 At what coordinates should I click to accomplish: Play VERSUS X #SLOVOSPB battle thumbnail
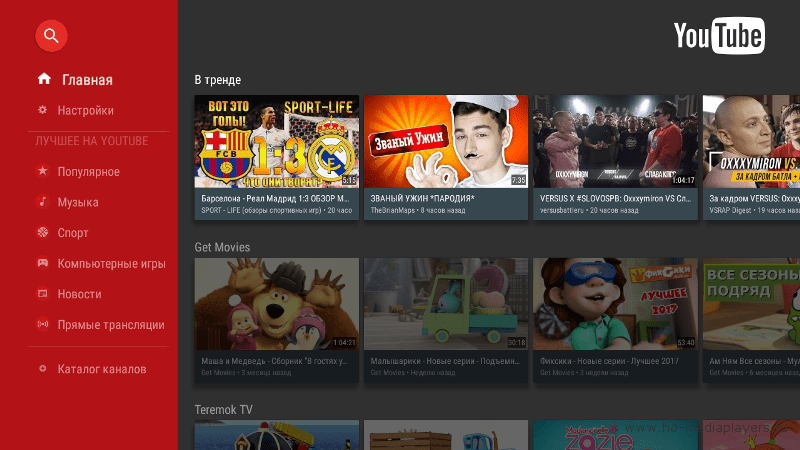(x=615, y=141)
